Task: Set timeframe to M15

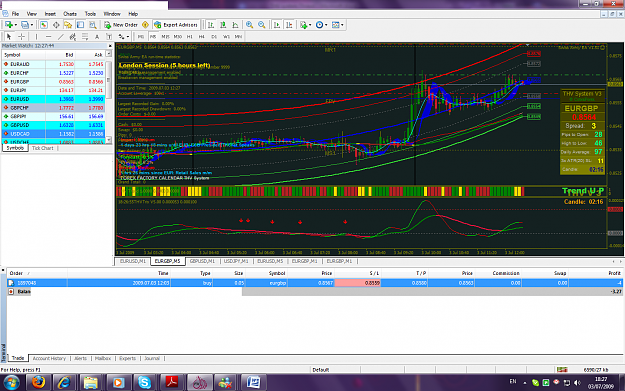Action: [165, 37]
